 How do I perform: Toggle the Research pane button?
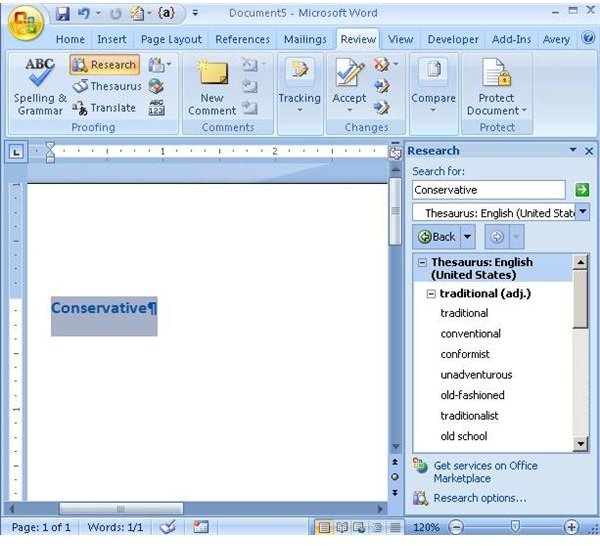pos(105,65)
